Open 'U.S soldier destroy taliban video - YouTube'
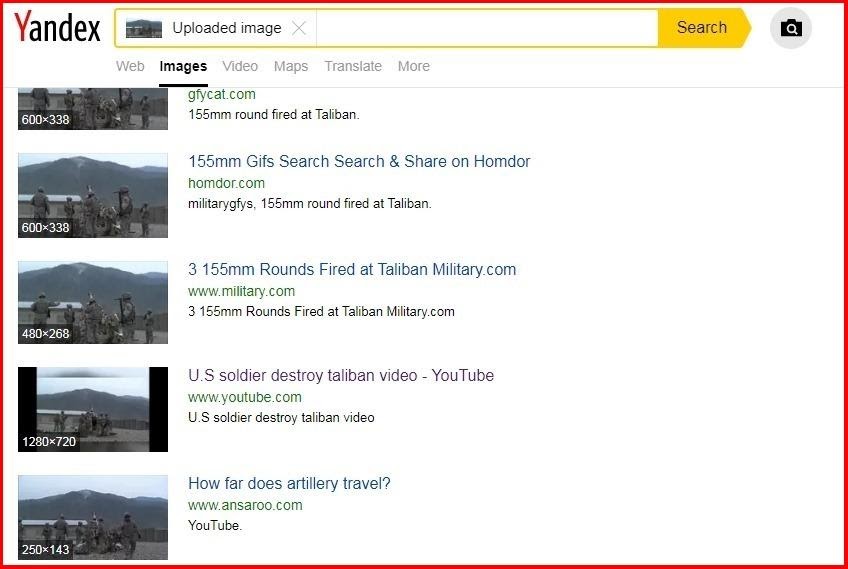Screen dimensions: 848x569 (x=341, y=375)
